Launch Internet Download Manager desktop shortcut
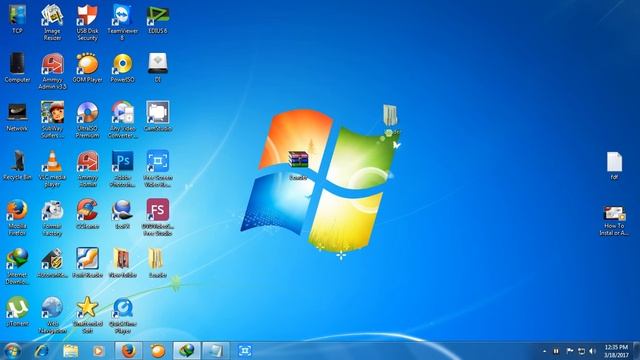The image size is (640, 360). (17, 267)
